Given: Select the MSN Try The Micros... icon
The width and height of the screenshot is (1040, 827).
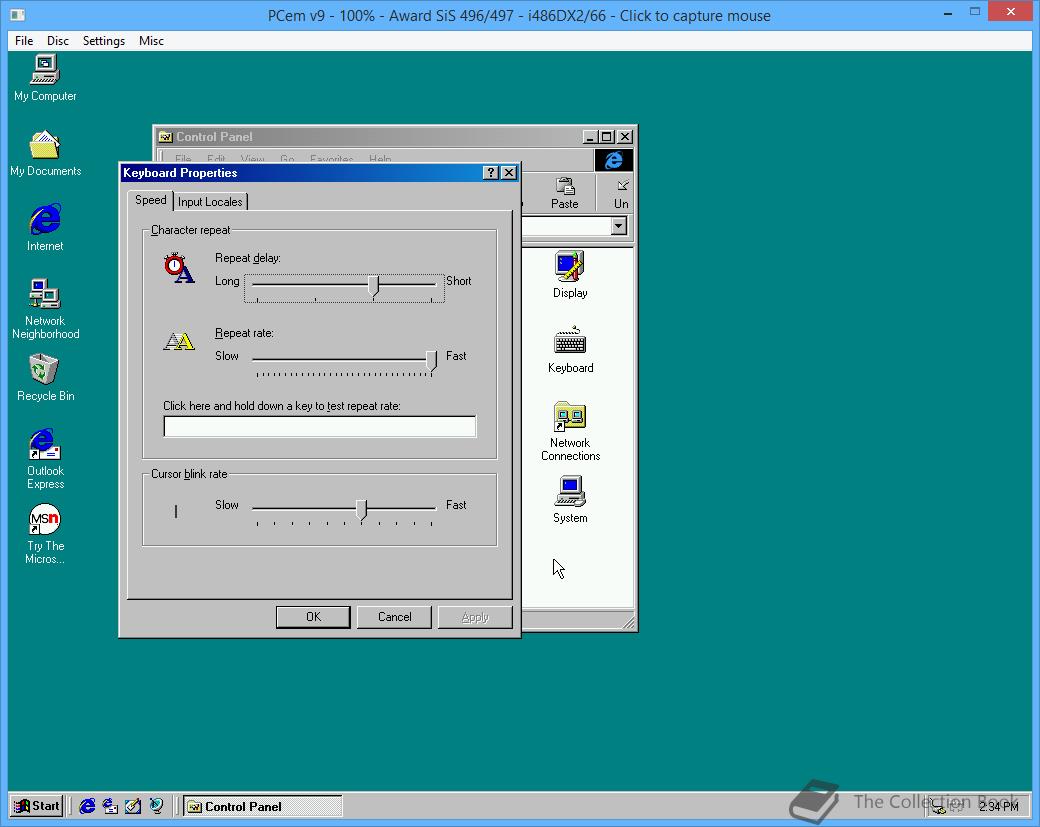Looking at the screenshot, I should pos(44,534).
